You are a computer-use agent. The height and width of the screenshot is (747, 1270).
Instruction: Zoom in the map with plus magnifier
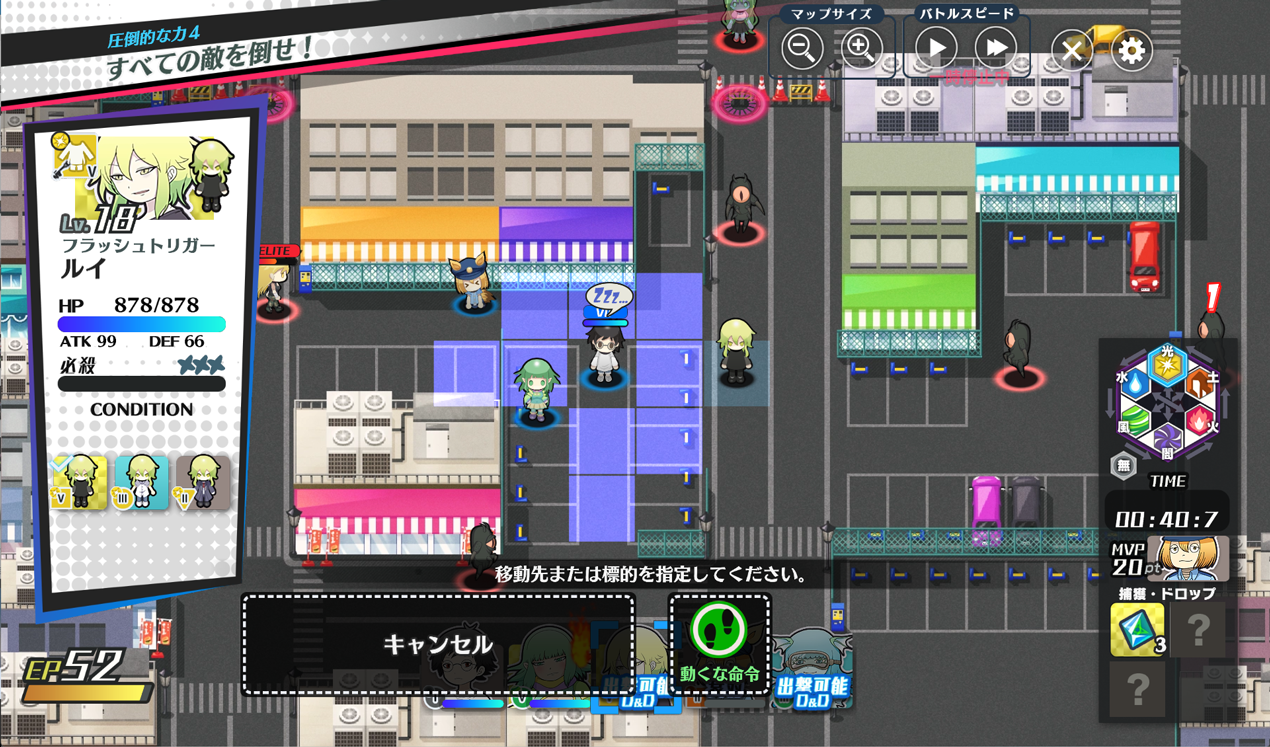[861, 48]
